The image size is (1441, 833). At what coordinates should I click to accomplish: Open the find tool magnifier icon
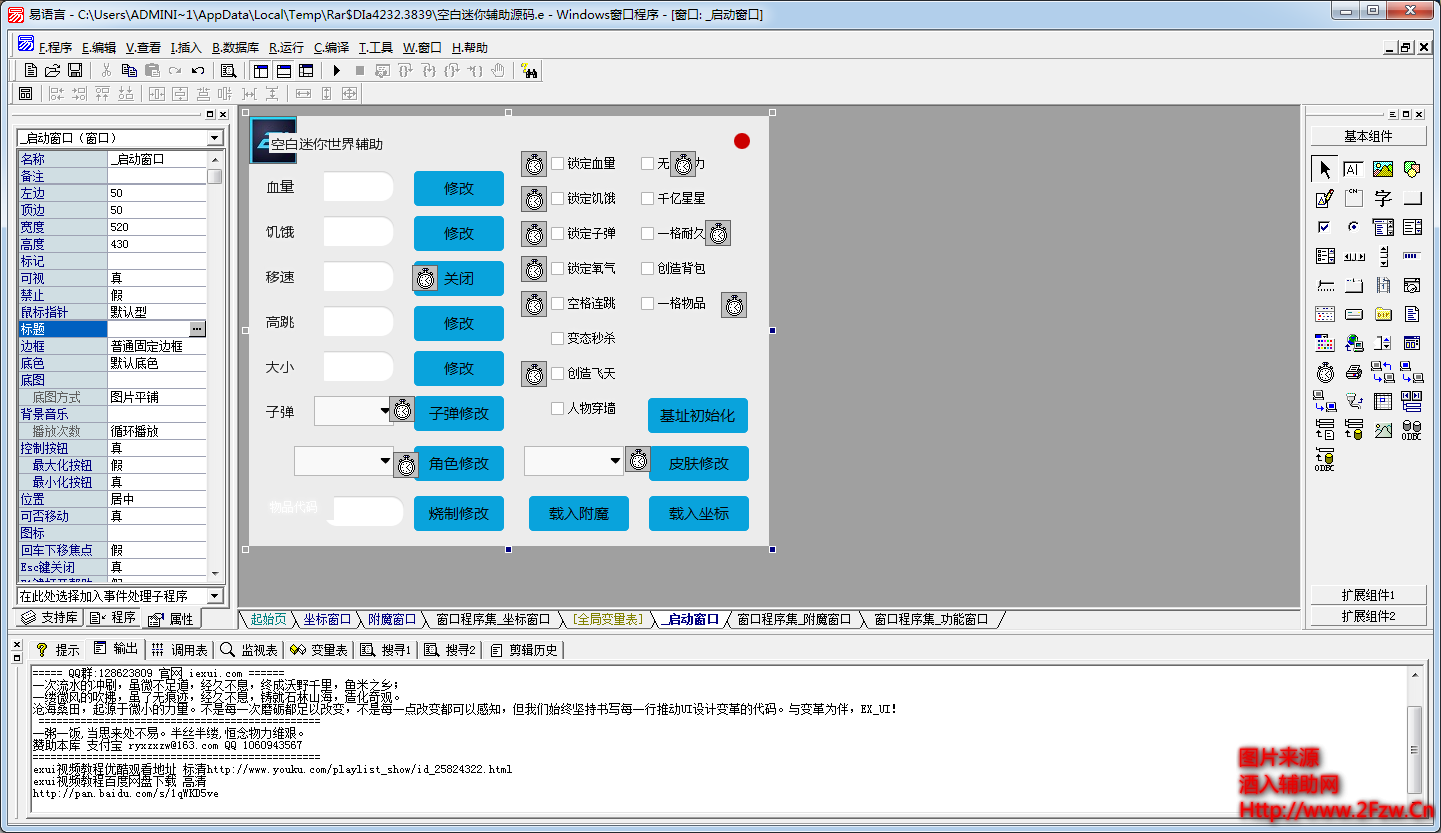229,71
